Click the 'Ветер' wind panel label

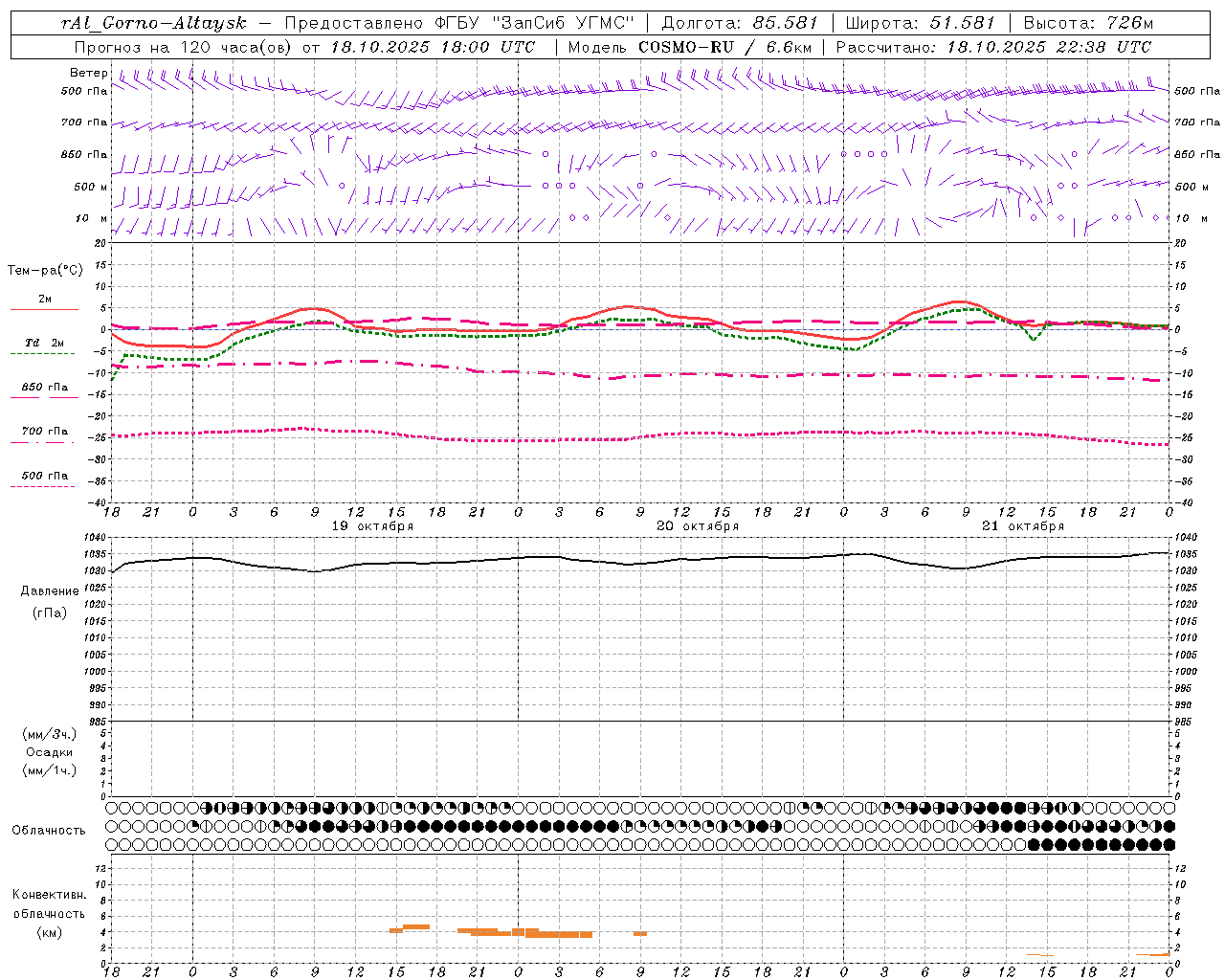(88, 73)
